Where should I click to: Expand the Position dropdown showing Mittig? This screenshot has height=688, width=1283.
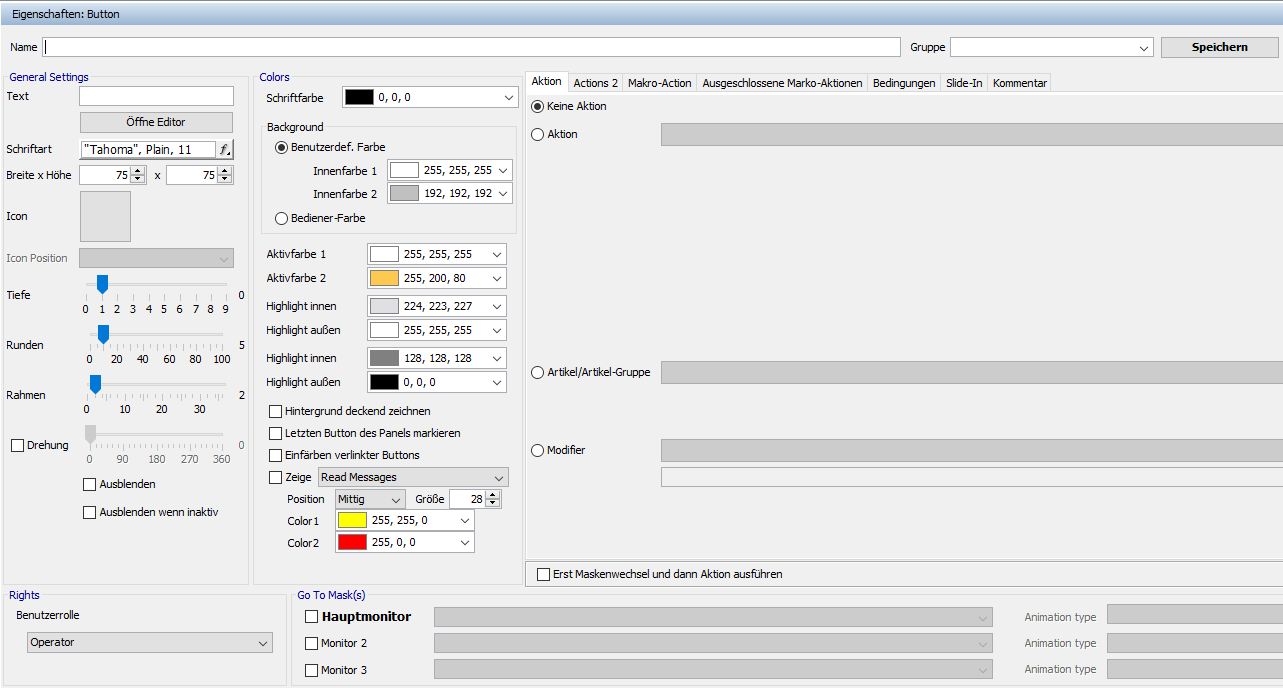tap(370, 499)
